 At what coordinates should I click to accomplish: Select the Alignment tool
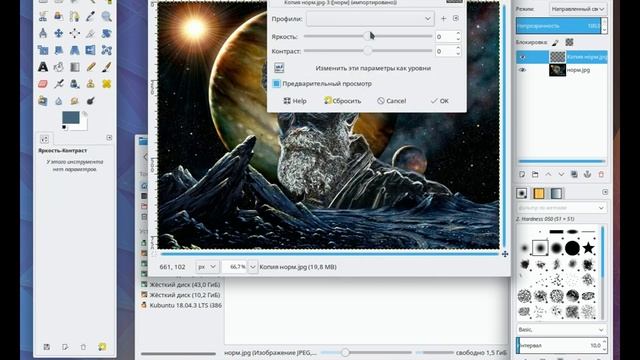[75, 33]
